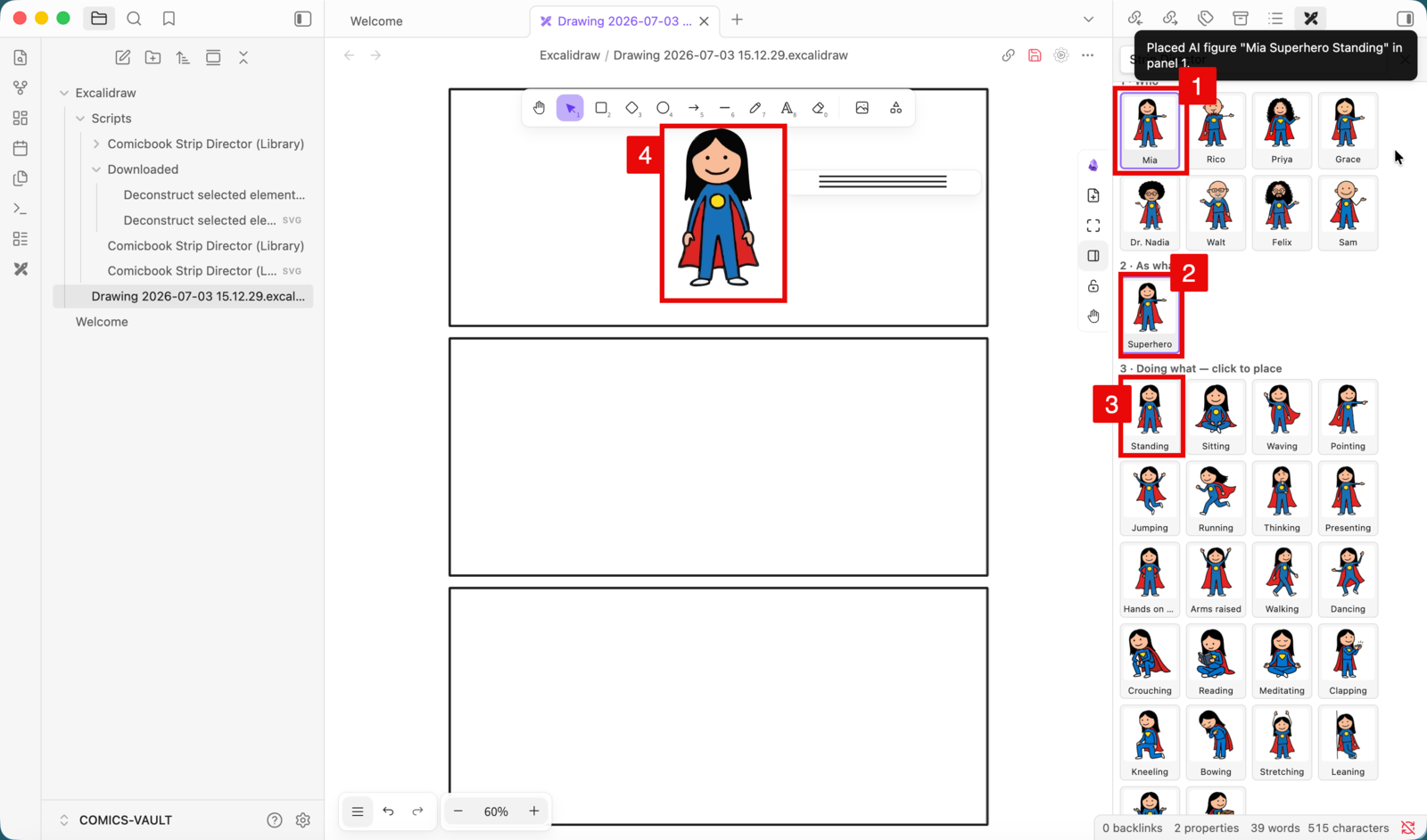1427x840 pixels.
Task: Redo the last canvas action
Action: coord(417,811)
